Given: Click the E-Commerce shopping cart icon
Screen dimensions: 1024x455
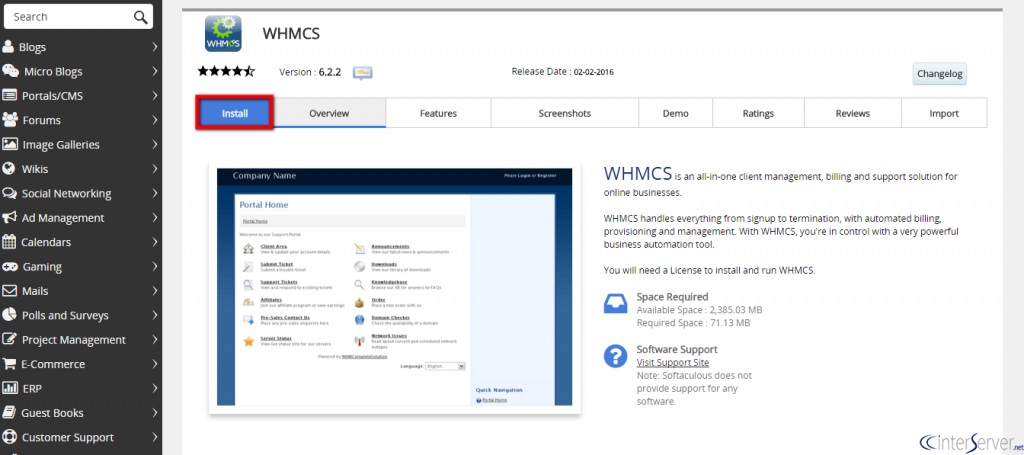Looking at the screenshot, I should [9, 364].
